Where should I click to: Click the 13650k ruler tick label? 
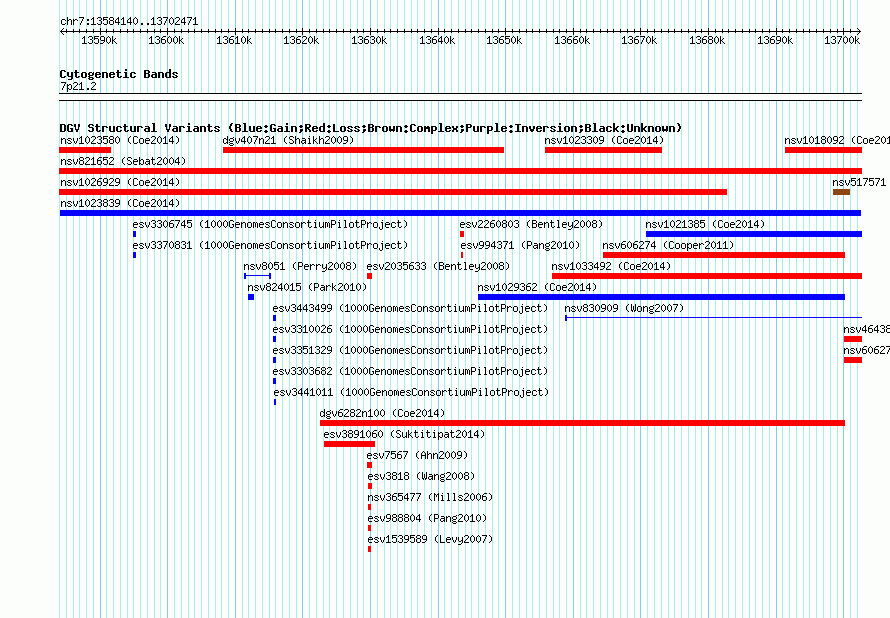504,40
